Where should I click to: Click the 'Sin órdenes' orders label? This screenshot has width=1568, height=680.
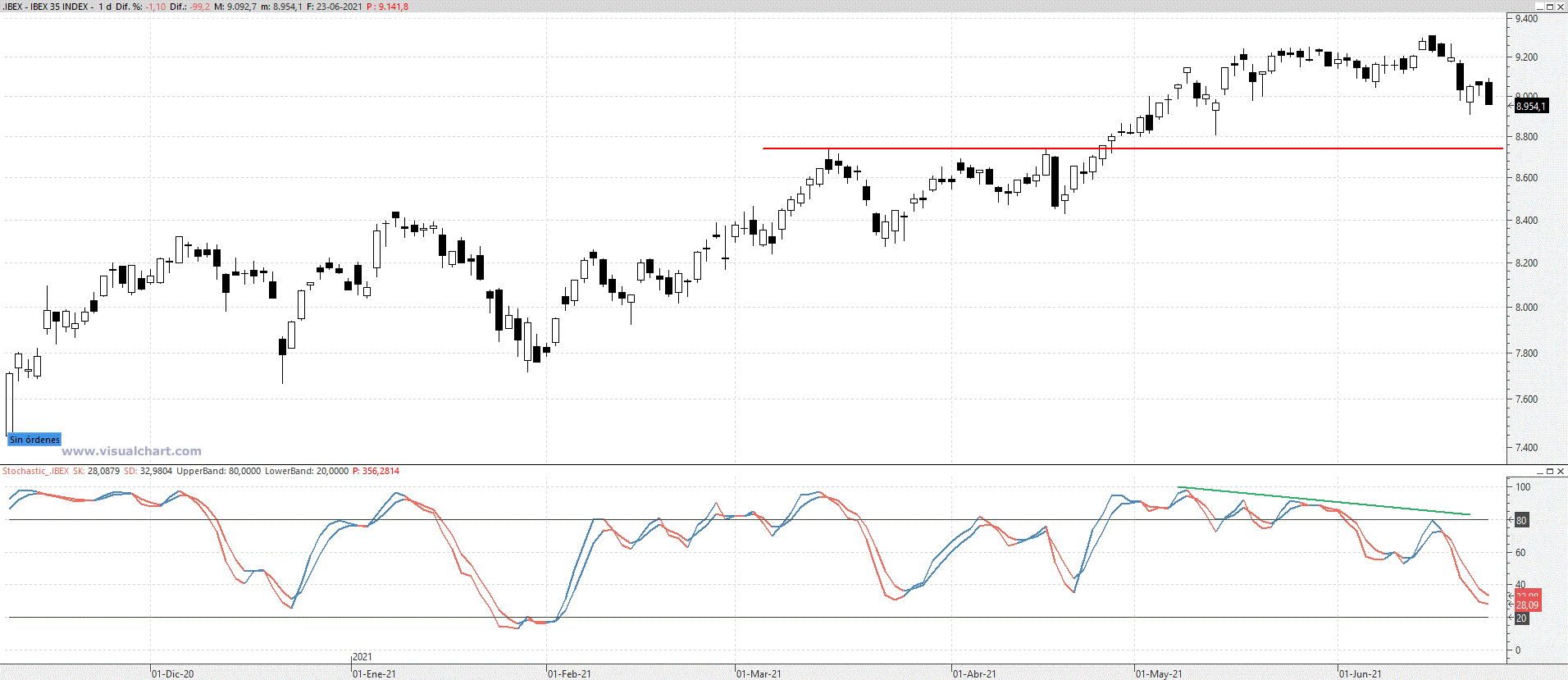34,440
